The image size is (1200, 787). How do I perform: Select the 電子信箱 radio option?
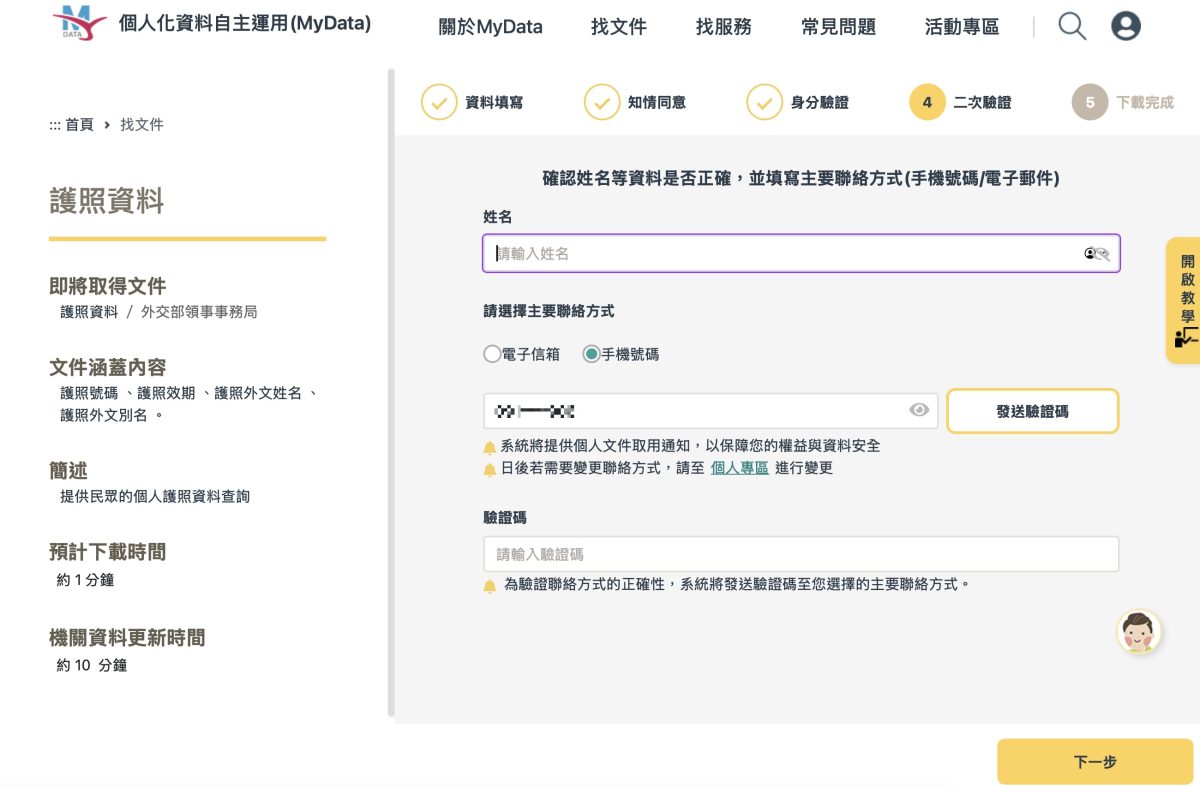[491, 354]
